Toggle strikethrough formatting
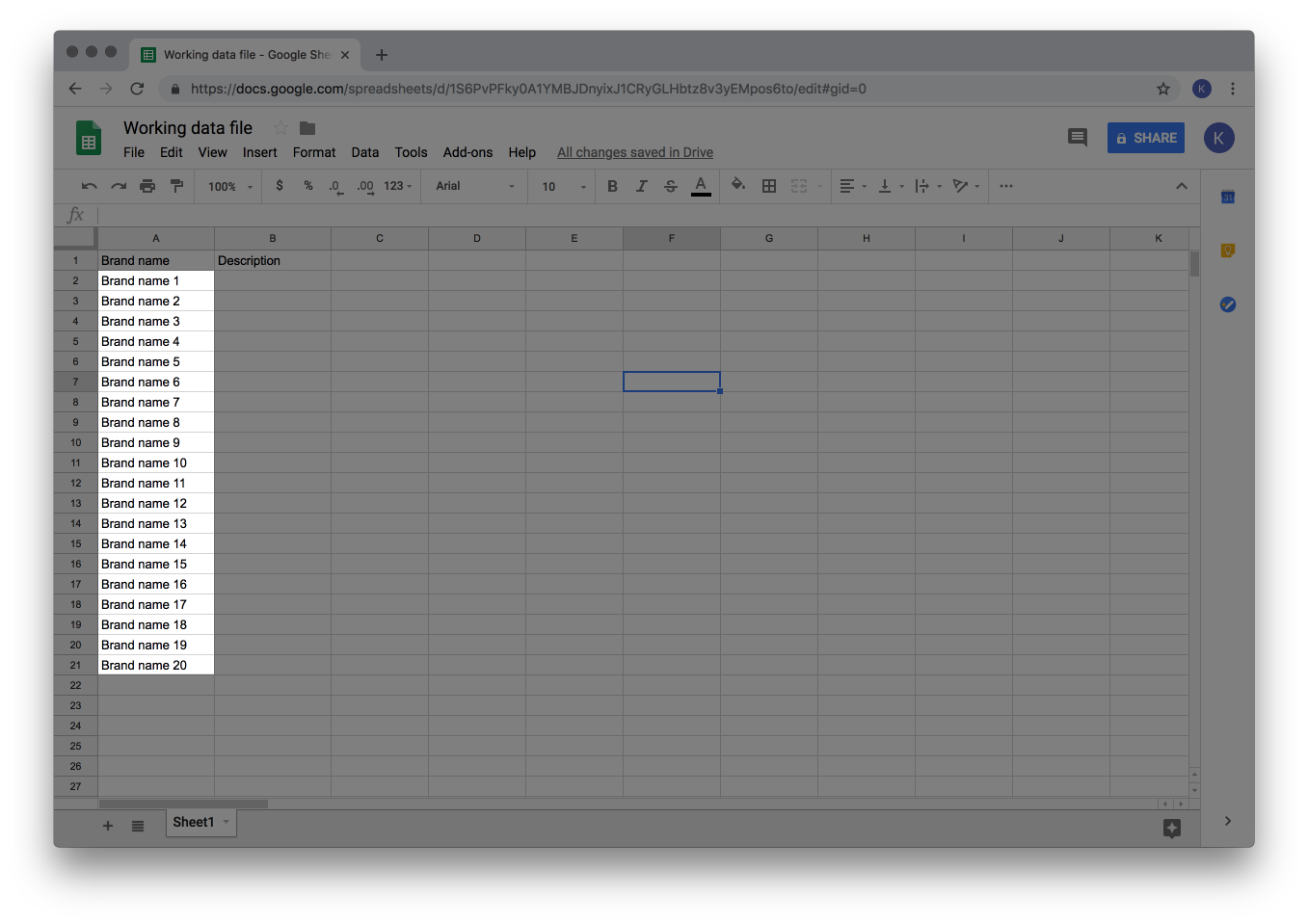The width and height of the screenshot is (1308, 924). (671, 186)
